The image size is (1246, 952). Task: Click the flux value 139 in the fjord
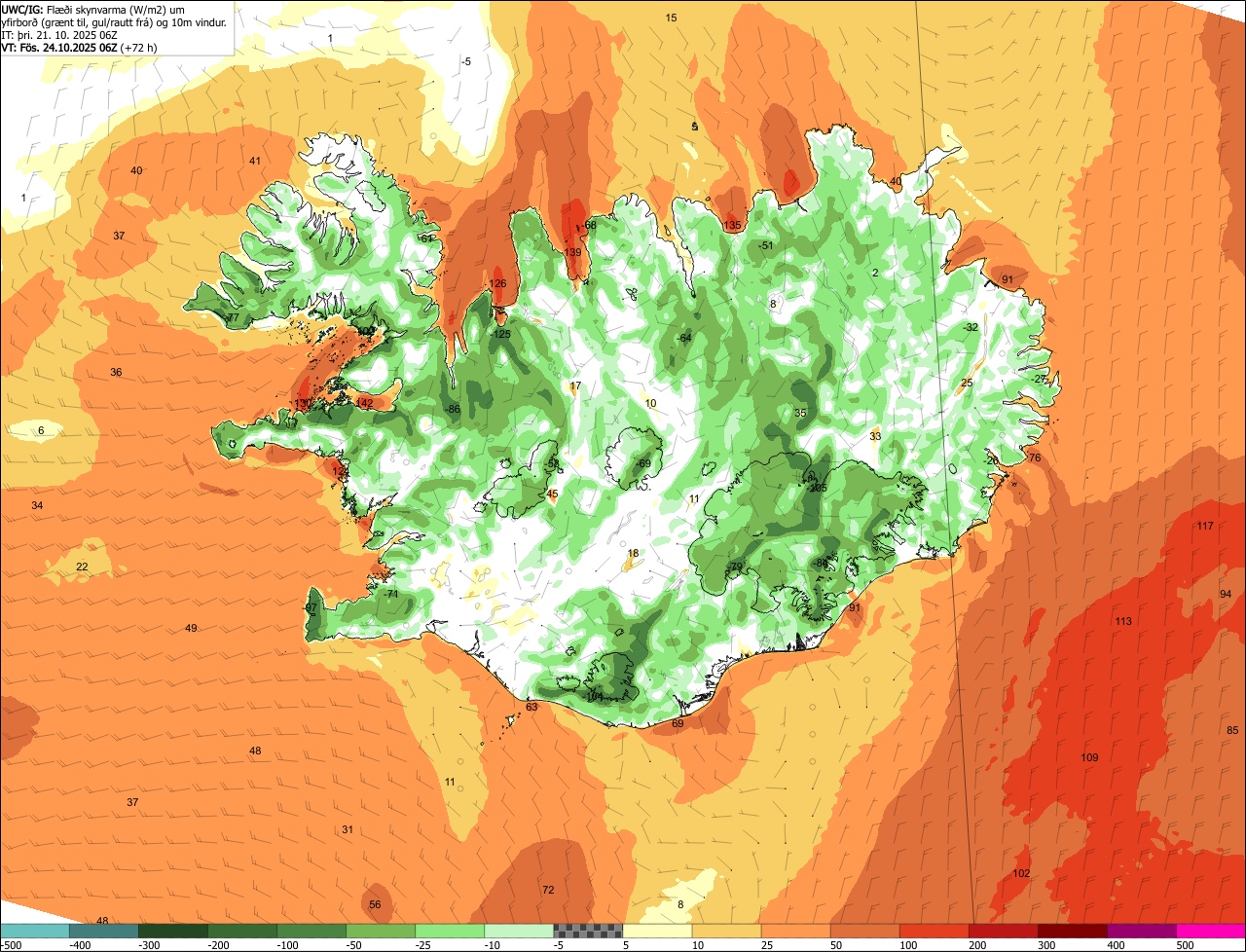573,252
